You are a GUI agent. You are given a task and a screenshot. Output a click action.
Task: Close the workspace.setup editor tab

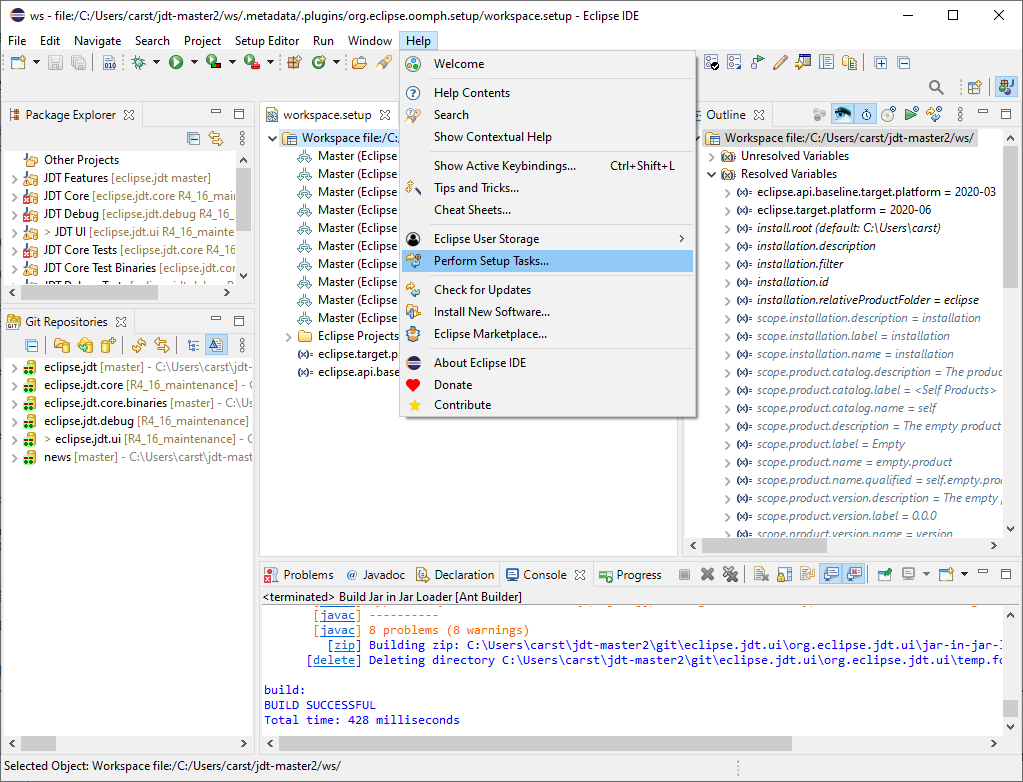386,115
